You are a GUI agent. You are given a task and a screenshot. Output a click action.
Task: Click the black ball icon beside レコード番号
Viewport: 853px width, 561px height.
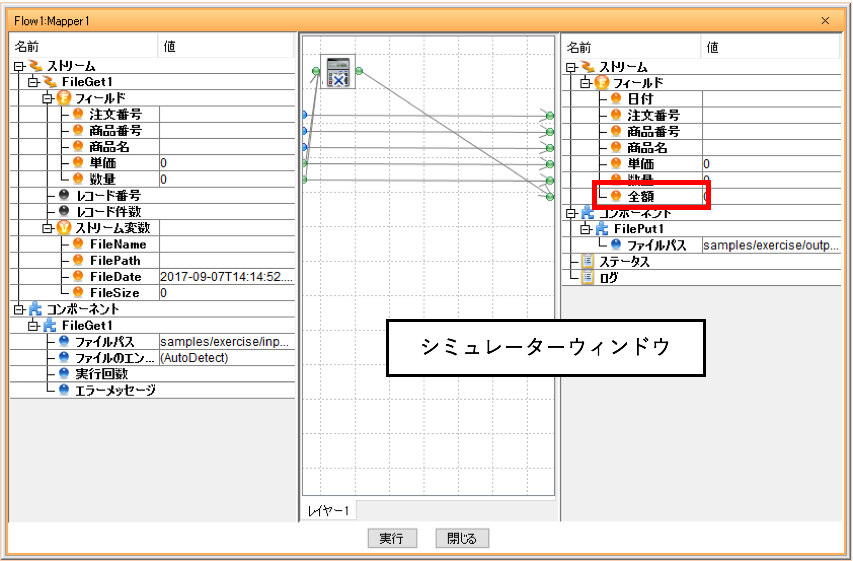tap(64, 195)
